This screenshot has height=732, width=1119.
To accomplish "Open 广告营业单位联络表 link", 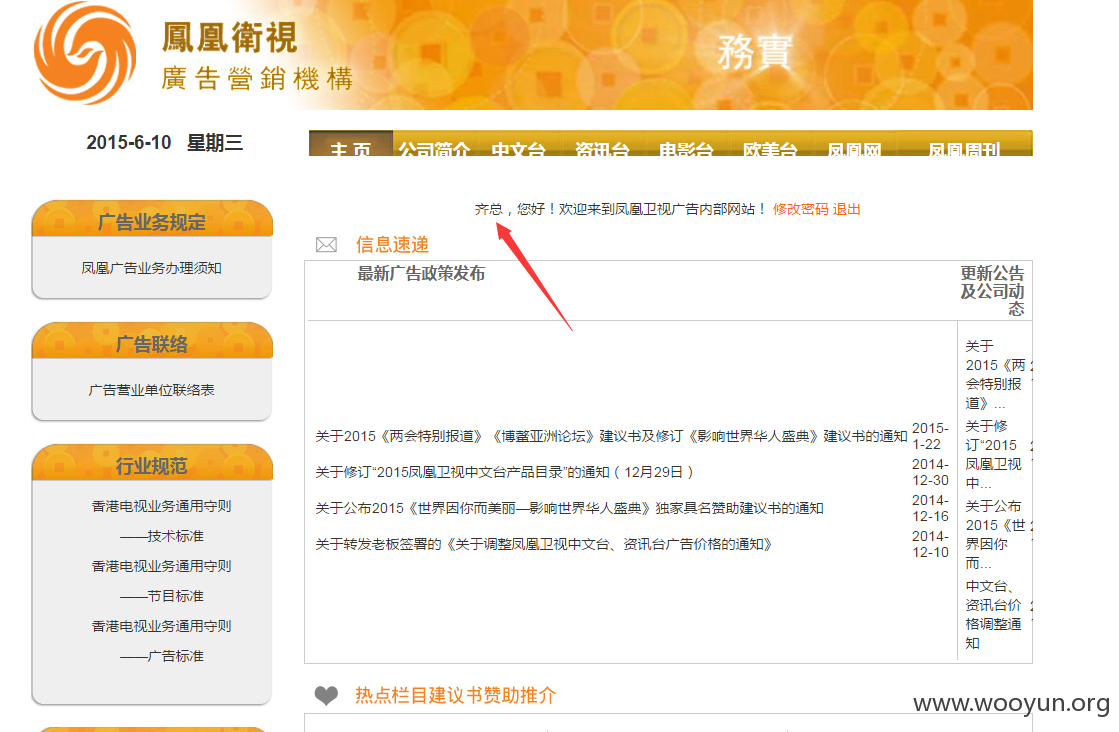I will tap(151, 390).
